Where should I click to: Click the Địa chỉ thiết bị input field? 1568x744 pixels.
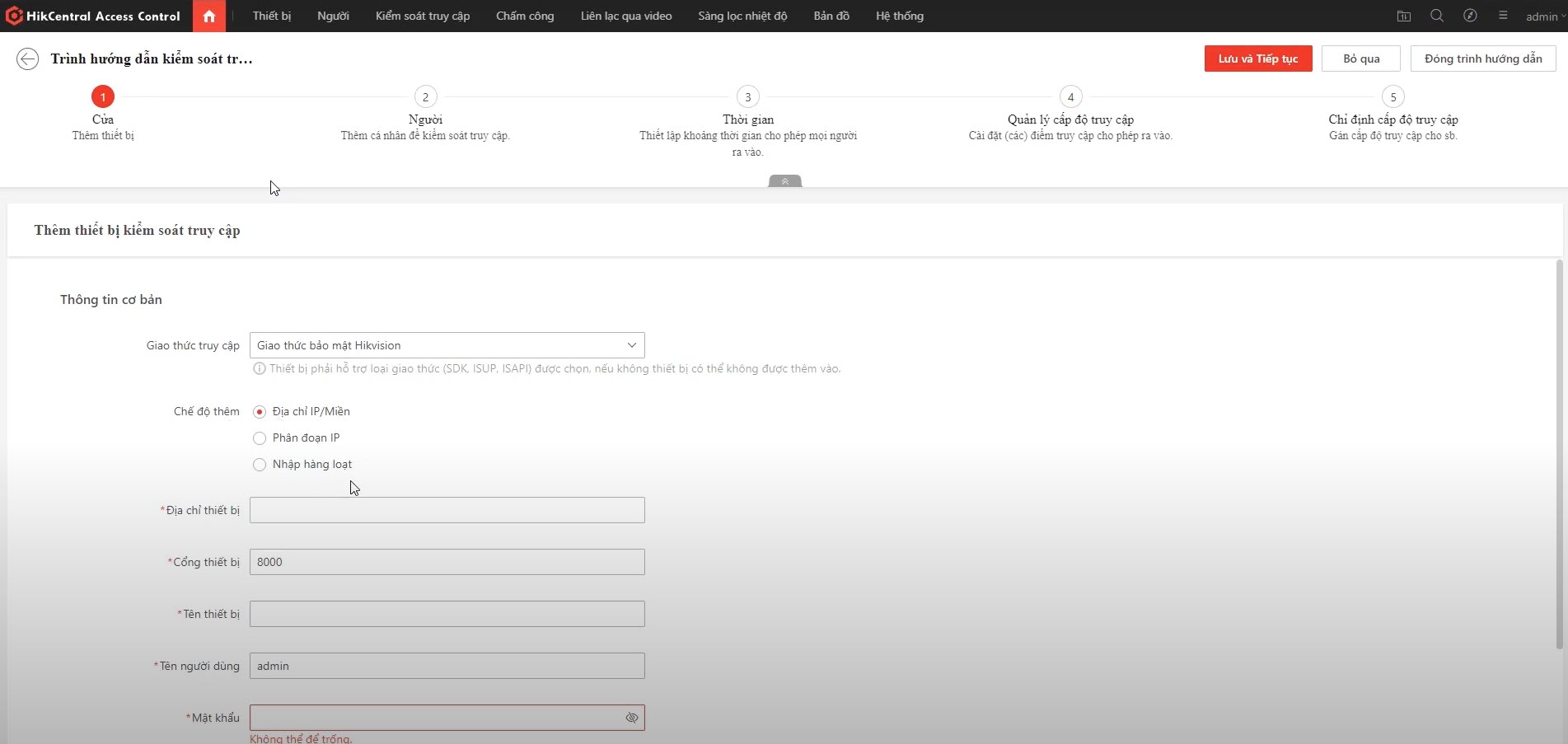click(x=447, y=510)
